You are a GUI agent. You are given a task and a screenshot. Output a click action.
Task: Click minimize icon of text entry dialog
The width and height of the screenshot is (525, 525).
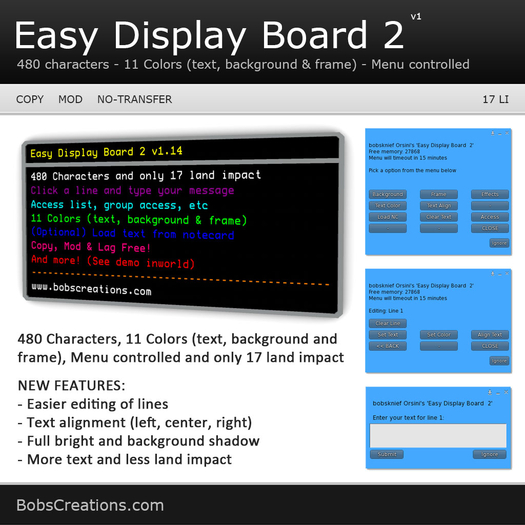pyautogui.click(x=498, y=392)
